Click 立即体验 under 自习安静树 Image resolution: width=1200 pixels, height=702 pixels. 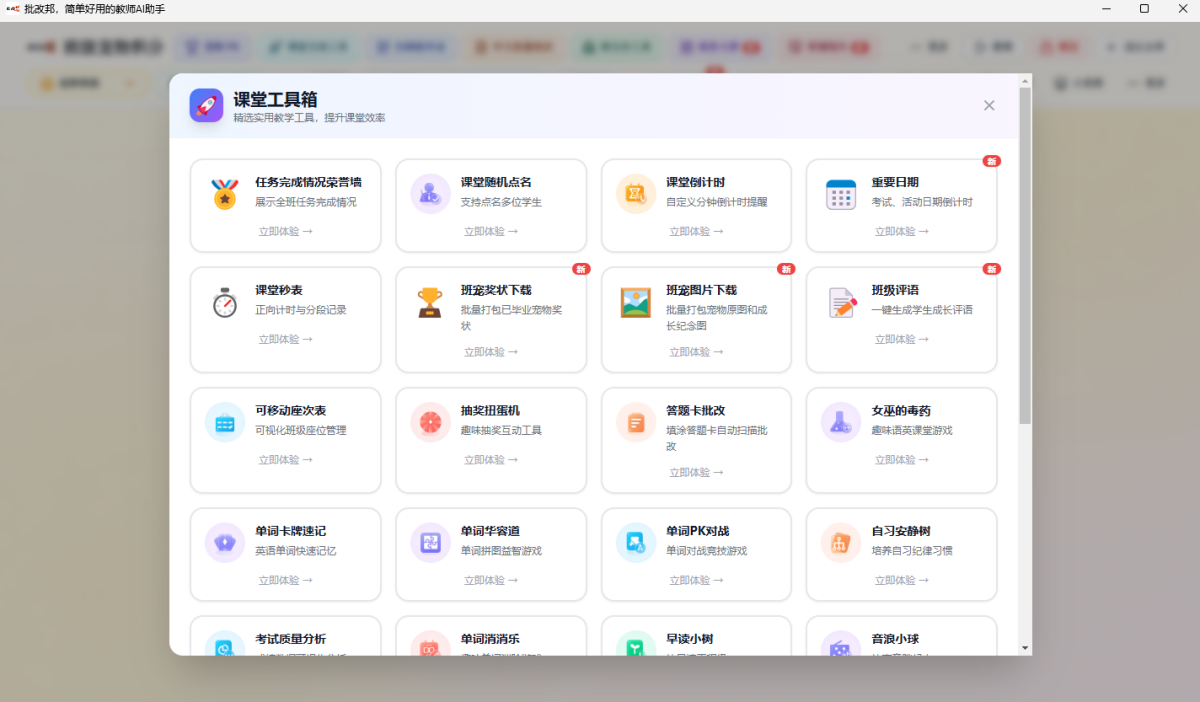(x=902, y=580)
